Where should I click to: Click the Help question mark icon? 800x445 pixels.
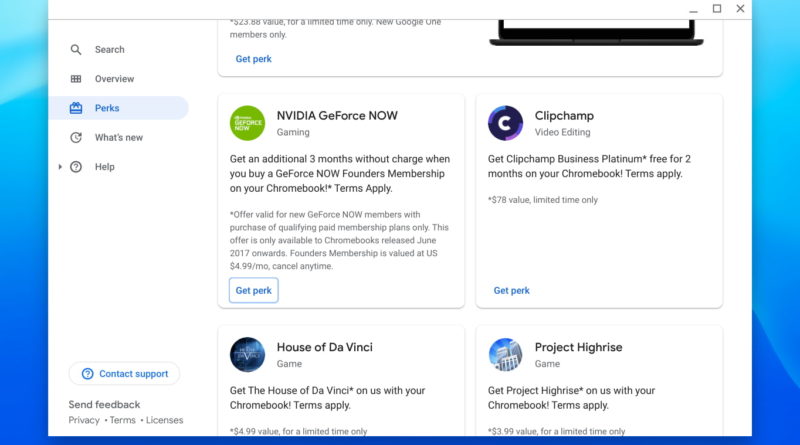tap(76, 167)
